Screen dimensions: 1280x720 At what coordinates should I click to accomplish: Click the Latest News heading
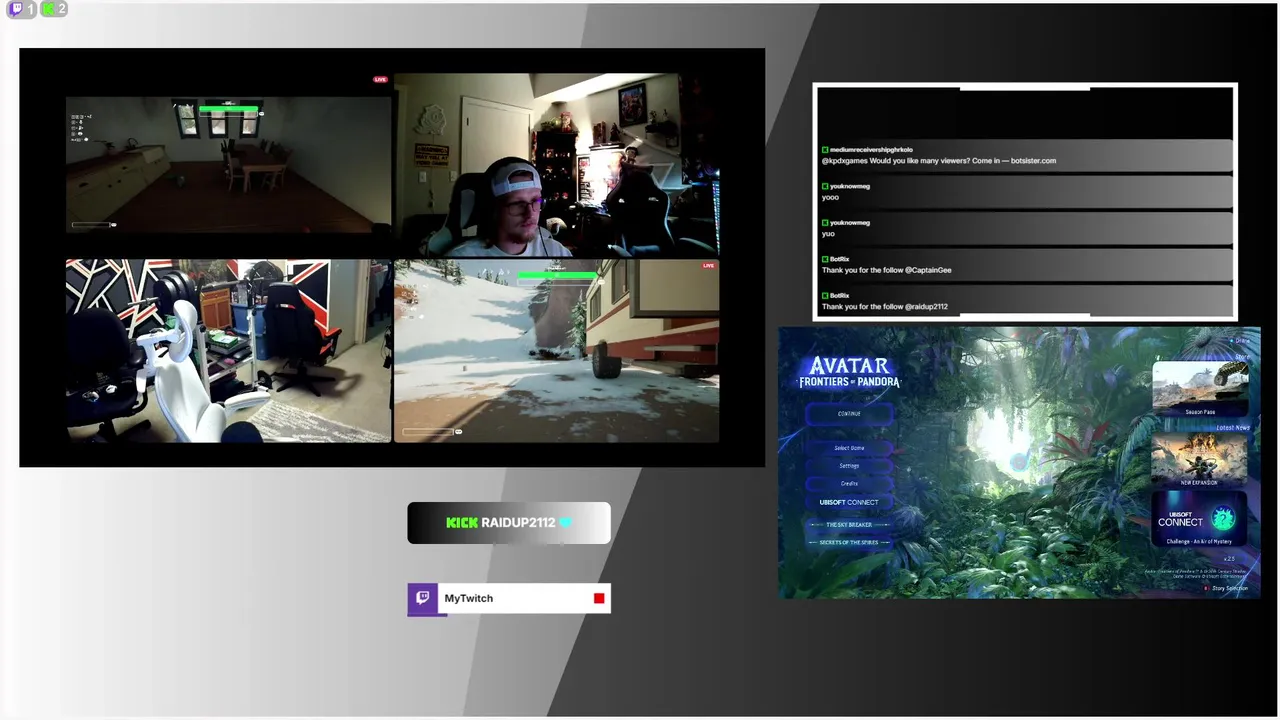point(1233,427)
